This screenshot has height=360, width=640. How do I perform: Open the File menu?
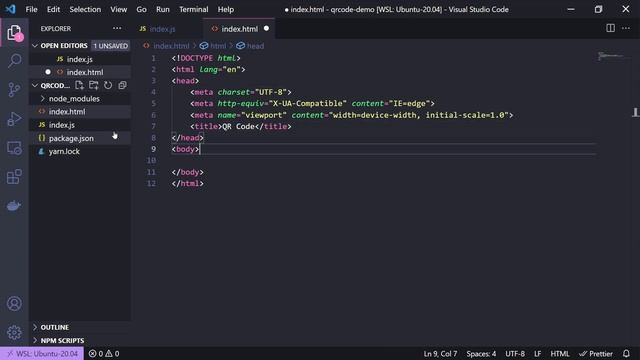(31, 9)
